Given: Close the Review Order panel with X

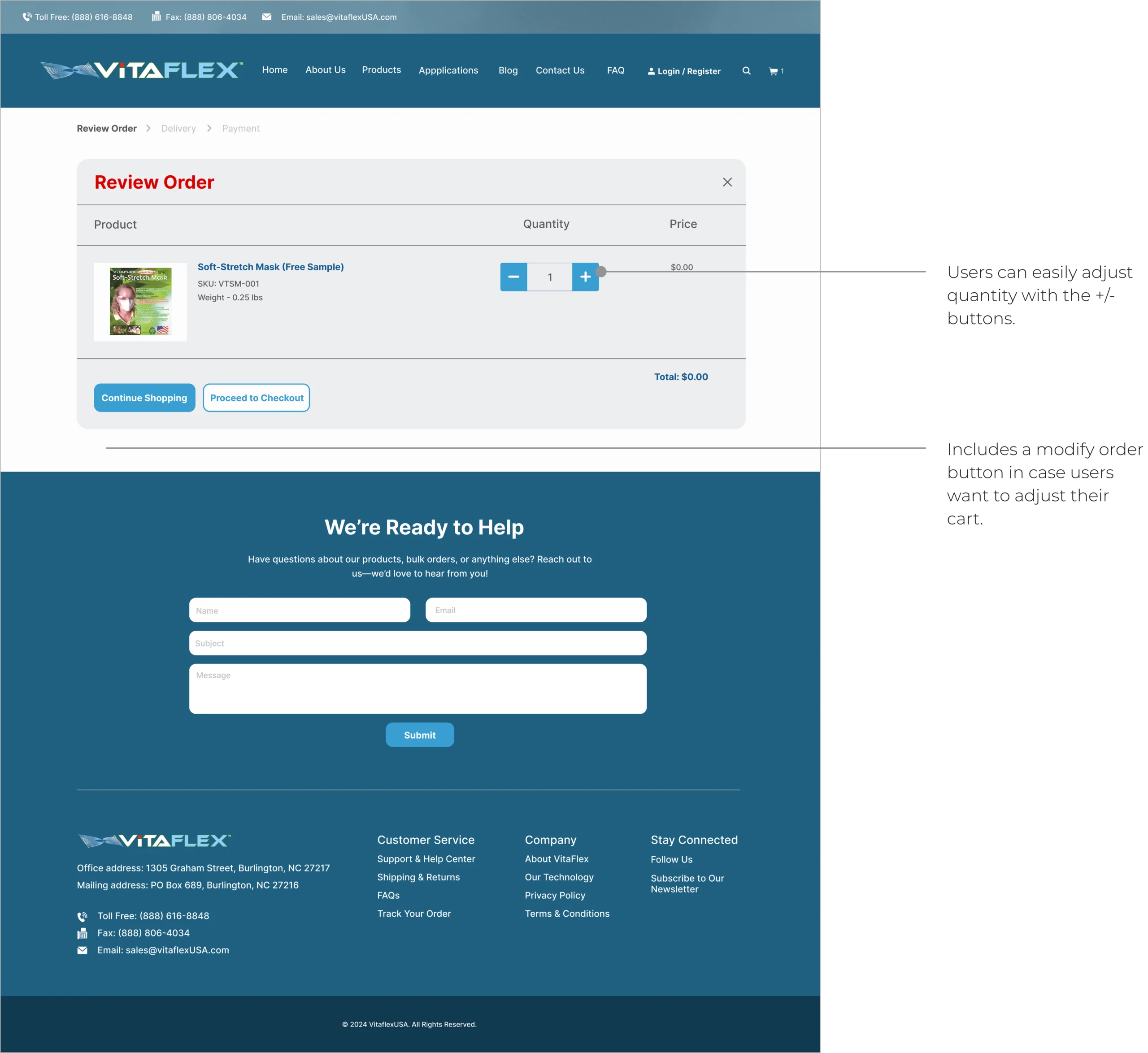Looking at the screenshot, I should (727, 182).
